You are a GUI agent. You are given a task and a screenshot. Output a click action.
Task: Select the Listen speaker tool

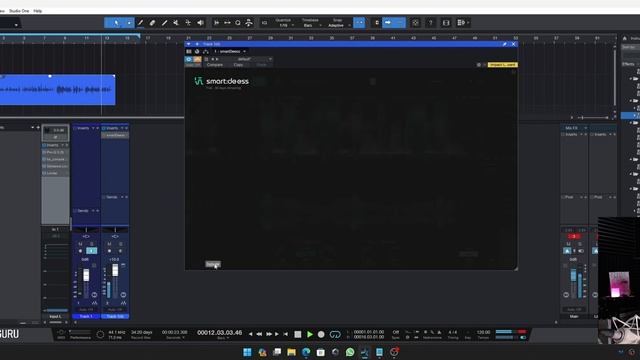(x=200, y=23)
